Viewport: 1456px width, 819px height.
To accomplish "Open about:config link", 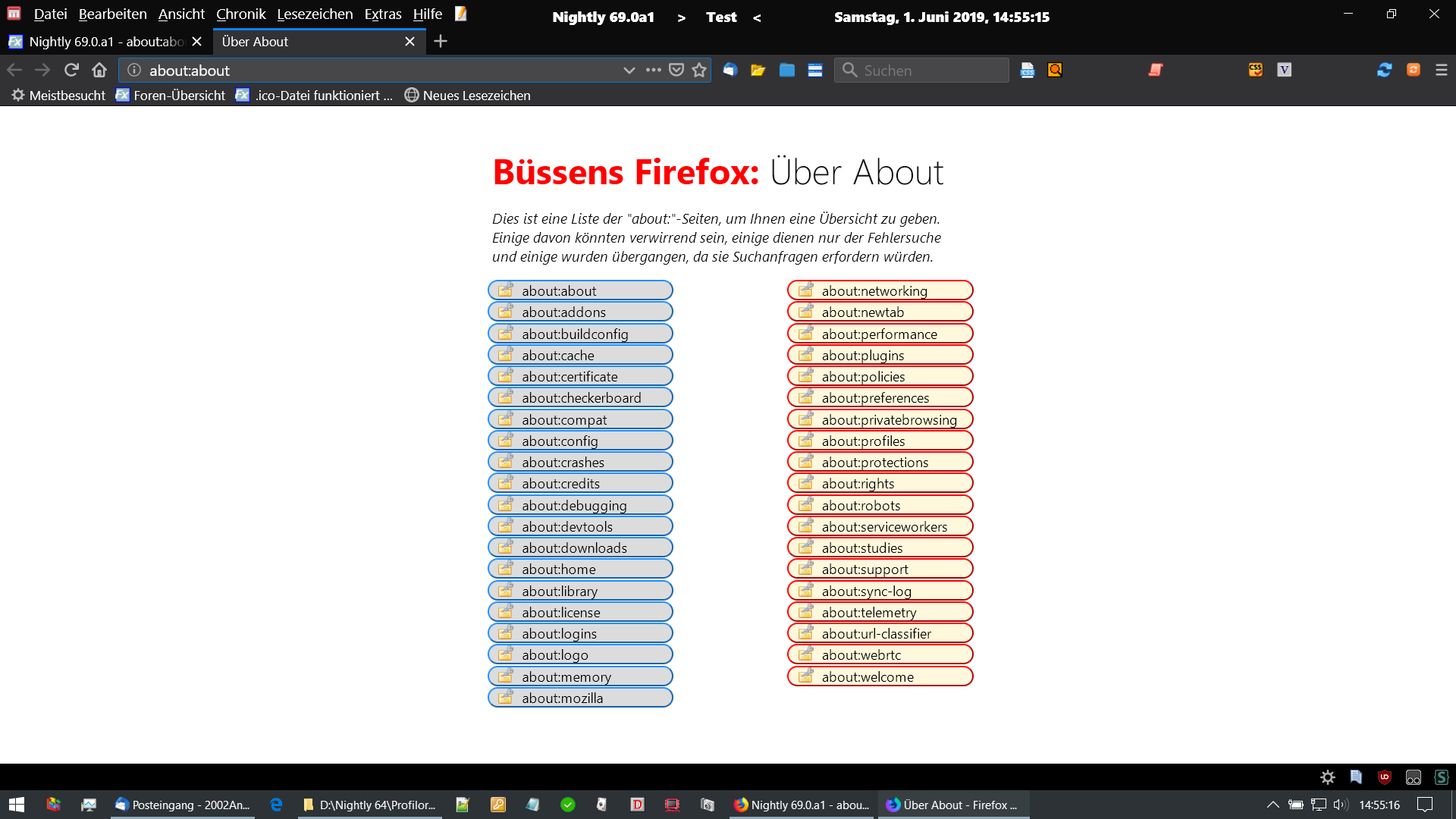I will click(x=560, y=441).
